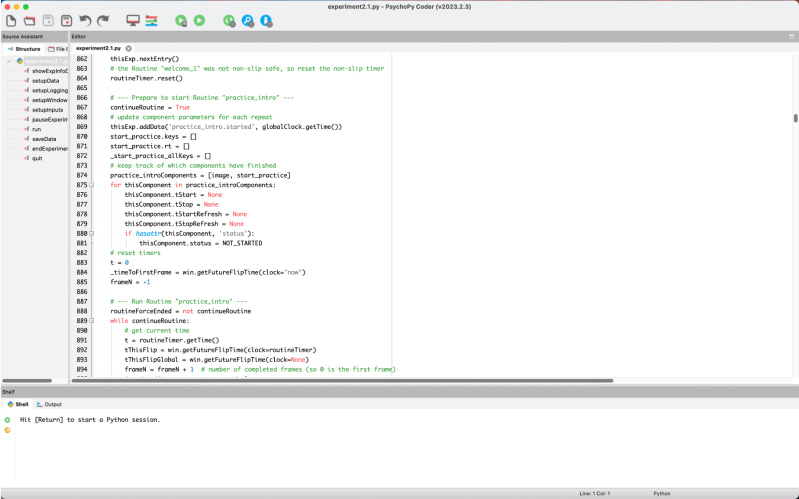The image size is (799, 499).
Task: Select saveData function in Structure tree
Action: coord(40,139)
